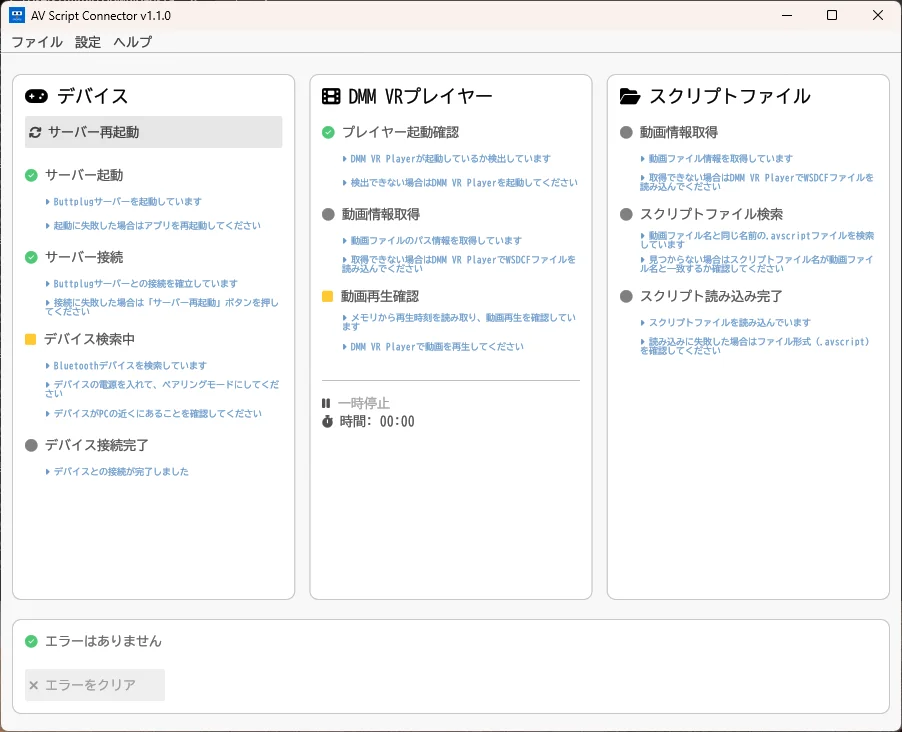Click the エラーはありません message
This screenshot has height=732, width=902.
[x=104, y=641]
